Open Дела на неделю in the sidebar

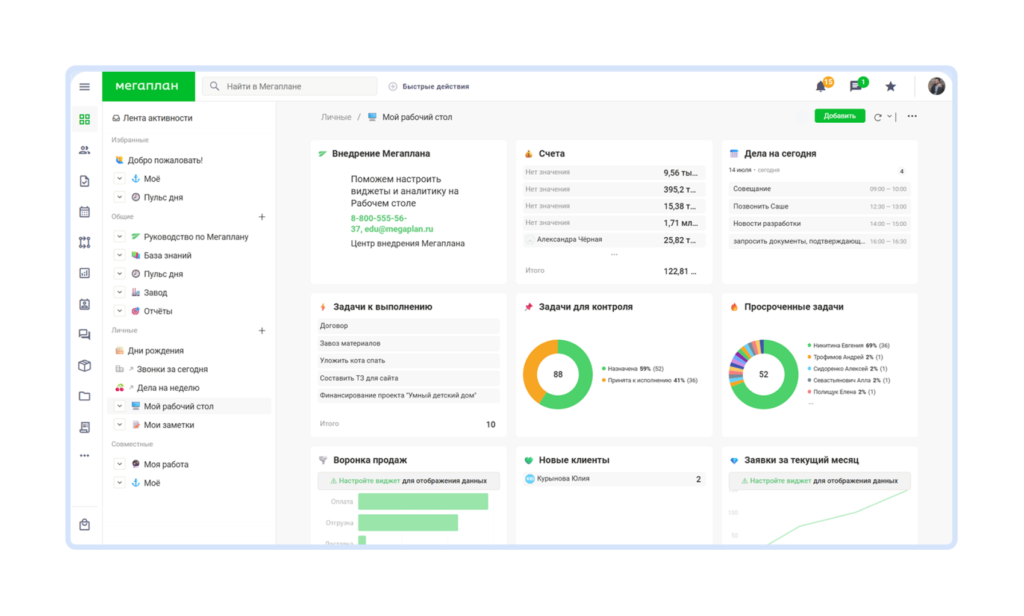point(167,388)
